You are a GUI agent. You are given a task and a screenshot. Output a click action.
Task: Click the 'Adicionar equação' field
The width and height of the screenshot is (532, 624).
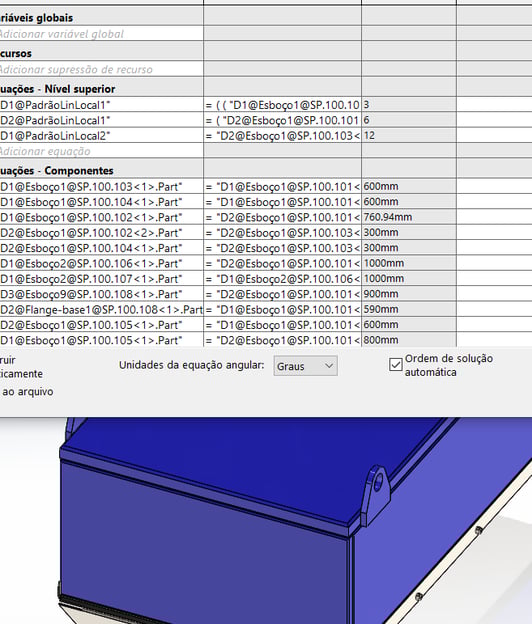pyautogui.click(x=101, y=151)
